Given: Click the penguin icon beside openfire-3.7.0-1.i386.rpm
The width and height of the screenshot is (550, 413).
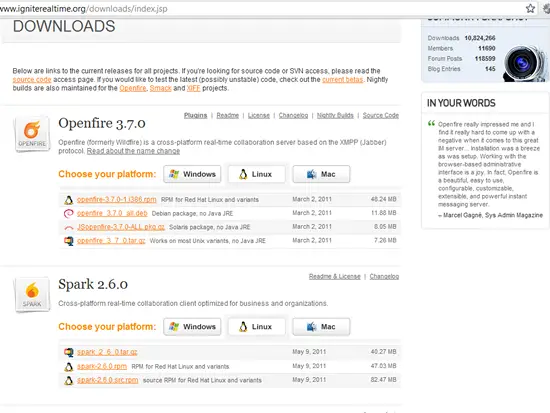Looking at the screenshot, I should (69, 200).
